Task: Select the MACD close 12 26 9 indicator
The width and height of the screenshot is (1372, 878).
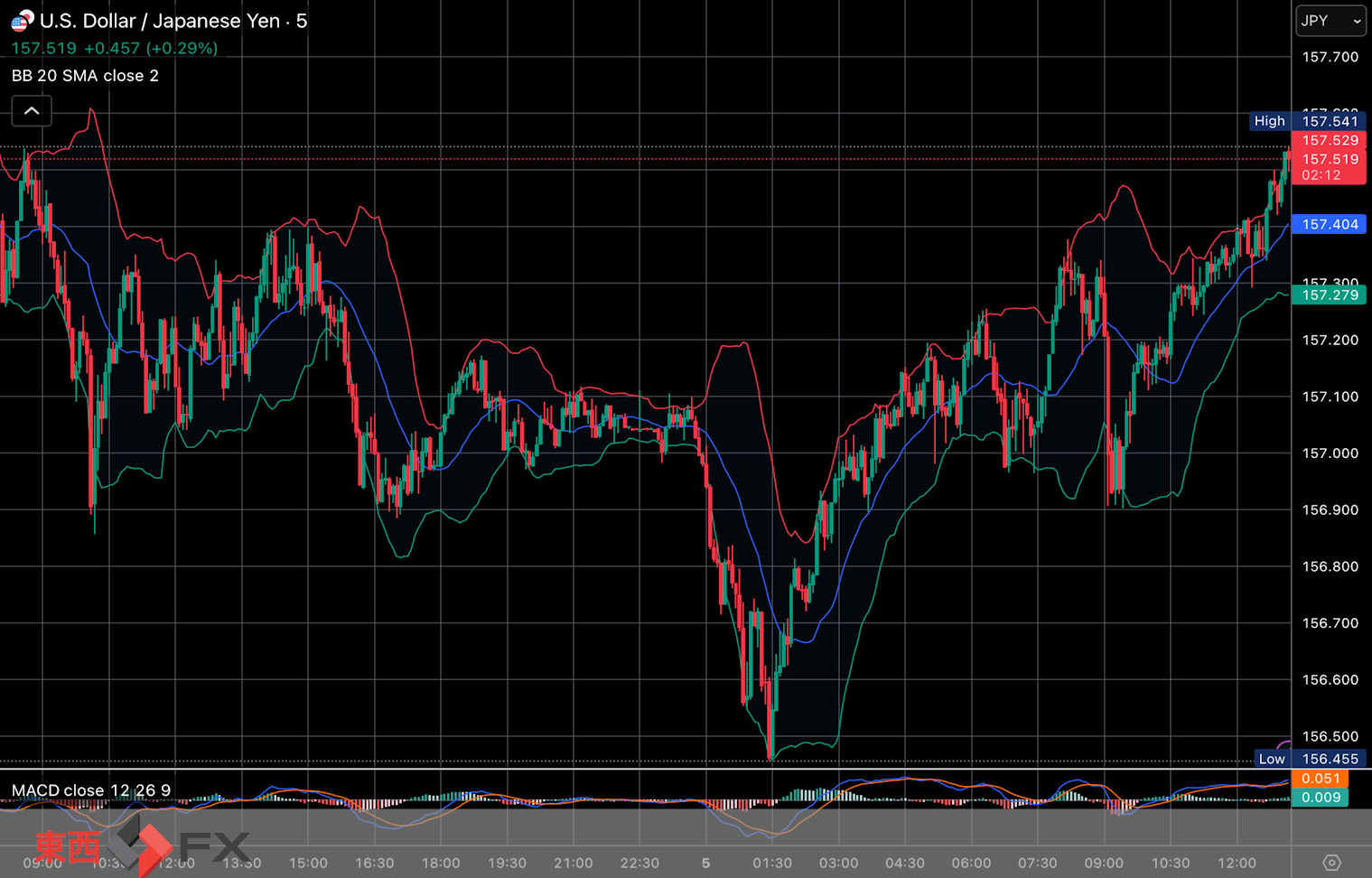Action: pos(90,790)
